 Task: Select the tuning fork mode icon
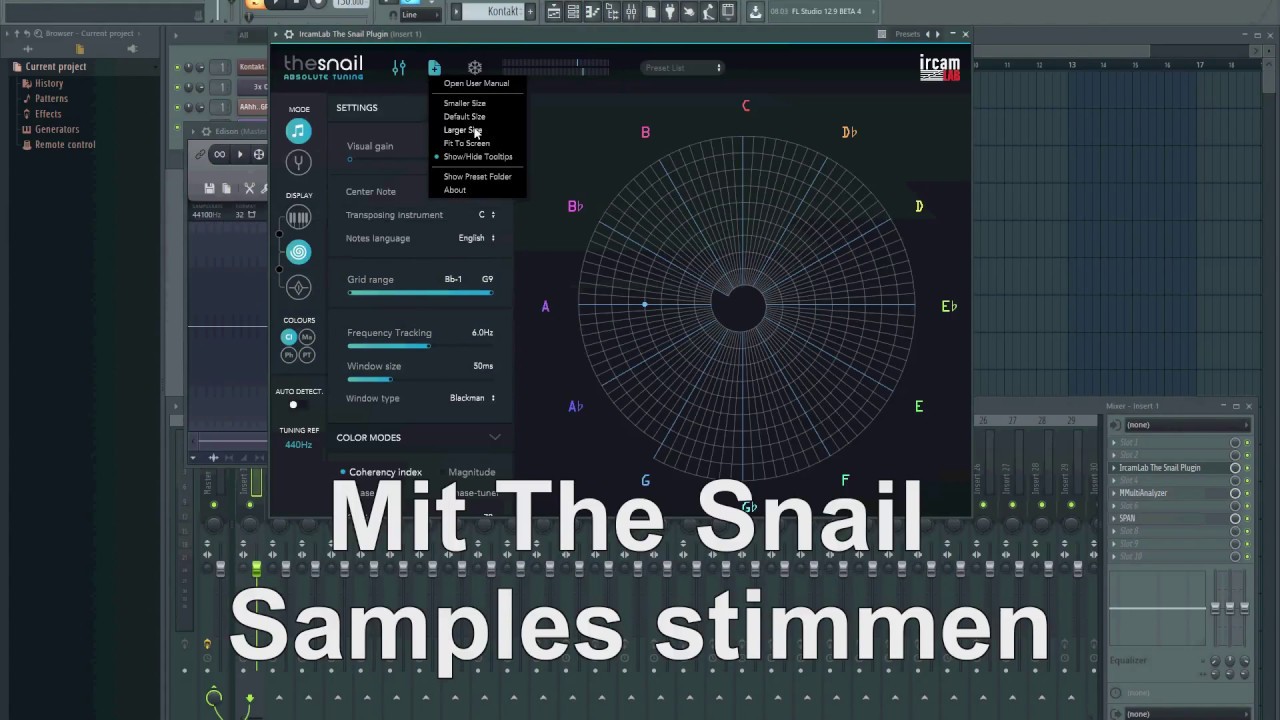pyautogui.click(x=298, y=162)
